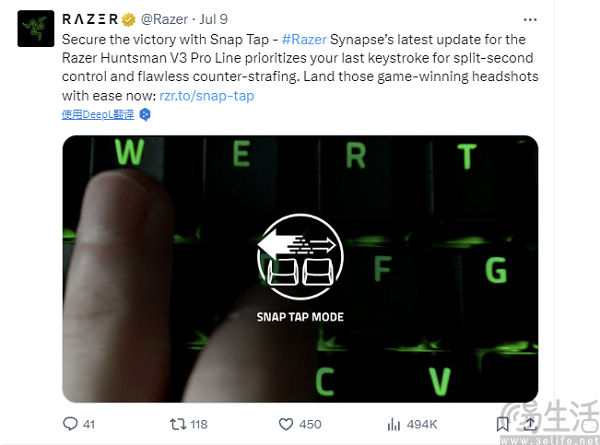Screen dimensions: 600x445
Task: Open the Razer profile avatar
Action: (x=36, y=29)
